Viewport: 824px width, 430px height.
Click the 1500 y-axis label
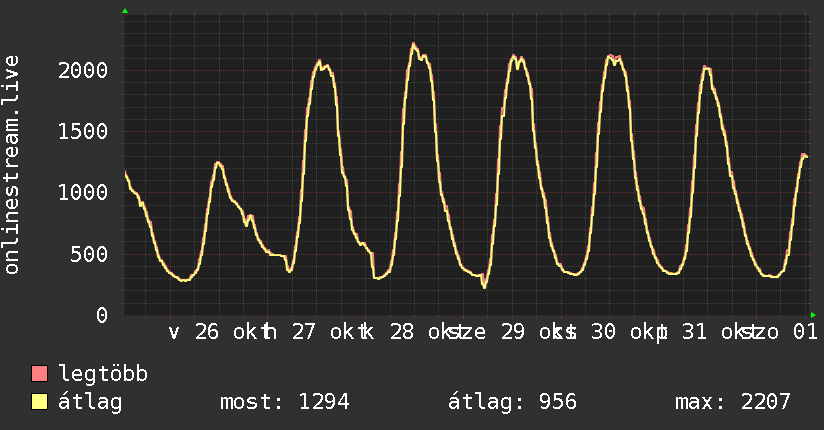[83, 131]
